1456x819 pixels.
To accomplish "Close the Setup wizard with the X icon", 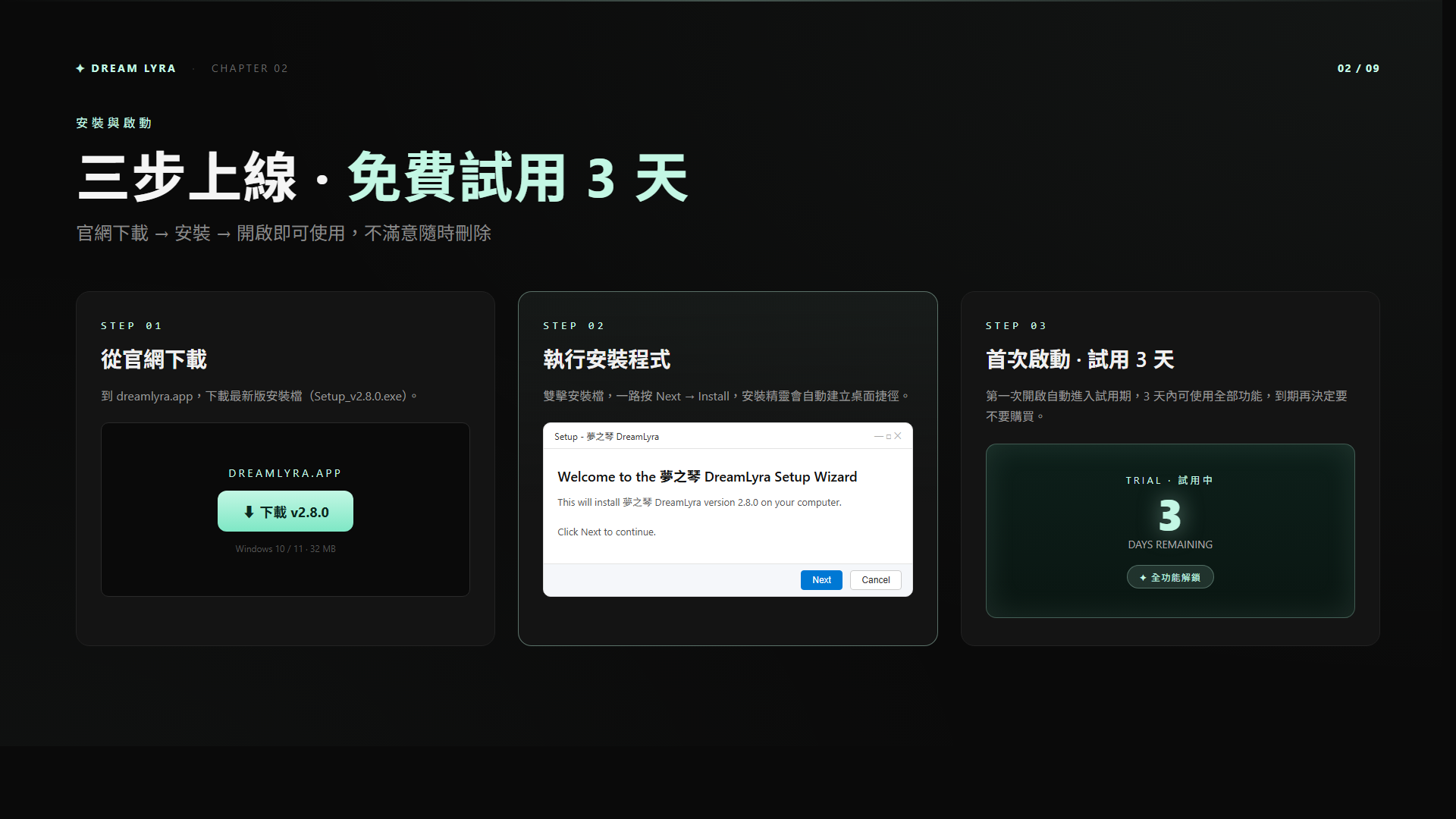I will 898,435.
